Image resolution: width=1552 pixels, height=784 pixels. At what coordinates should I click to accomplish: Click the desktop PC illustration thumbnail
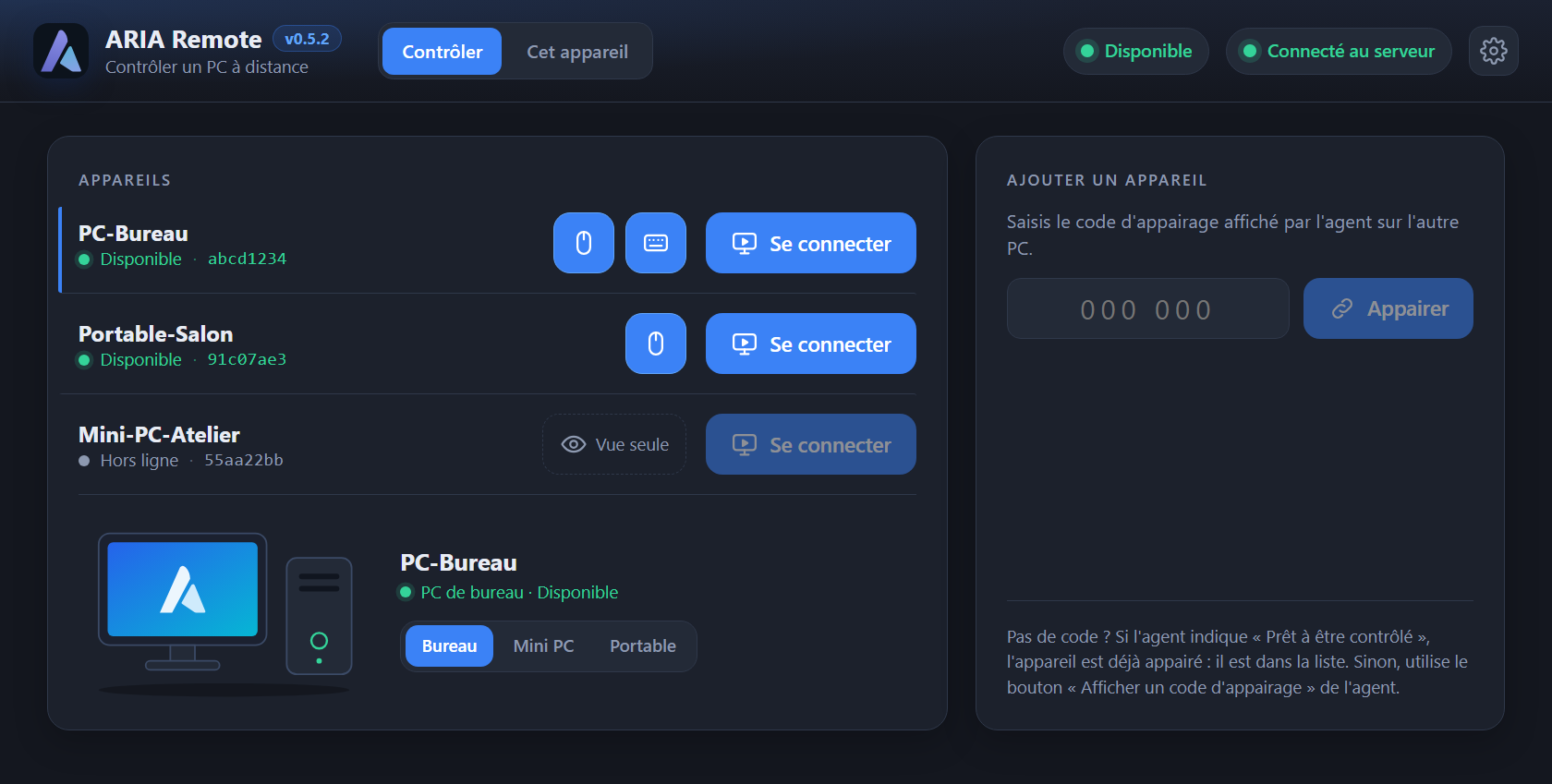point(225,613)
